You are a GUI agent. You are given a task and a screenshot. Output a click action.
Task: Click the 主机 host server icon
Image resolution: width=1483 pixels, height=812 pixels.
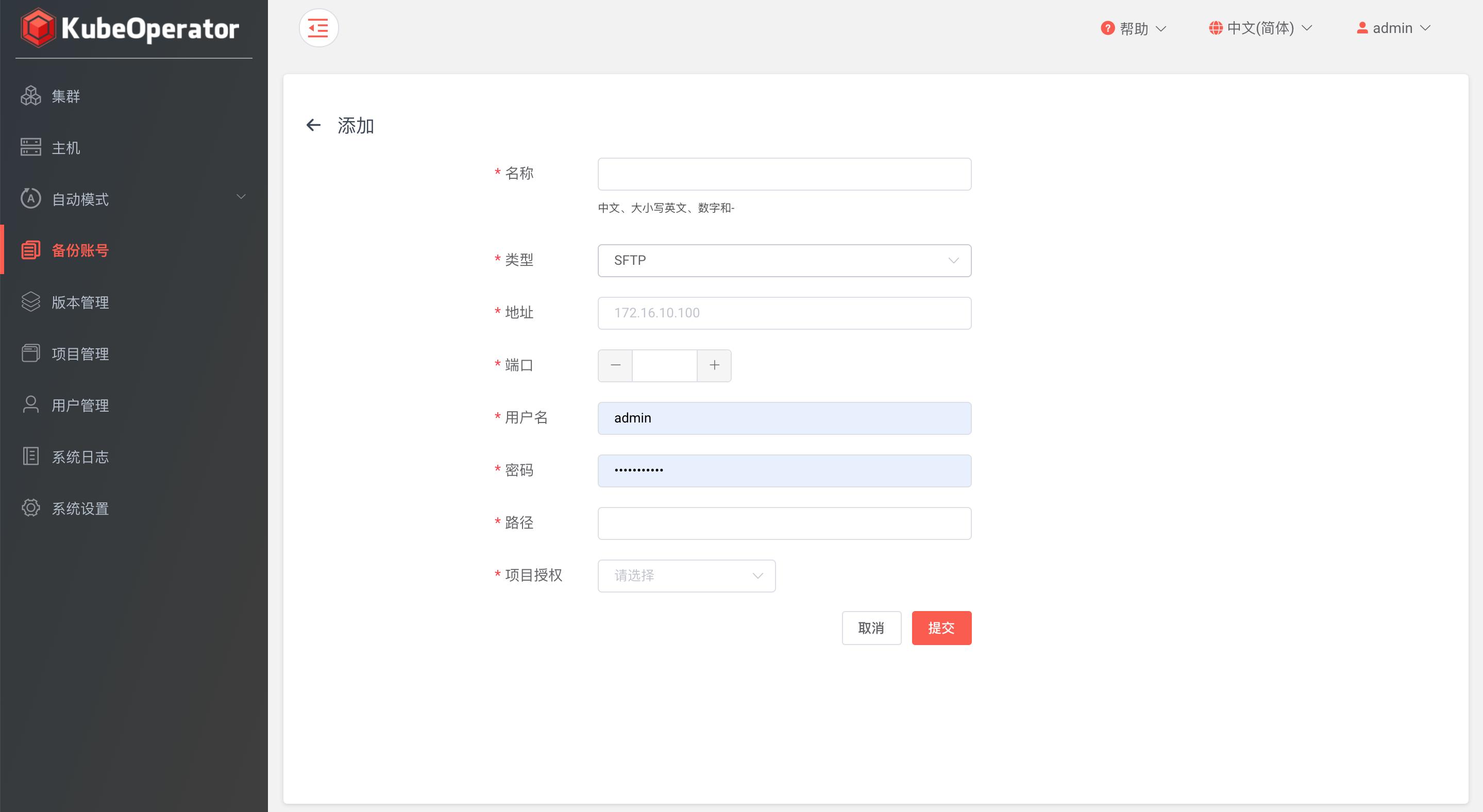click(30, 147)
